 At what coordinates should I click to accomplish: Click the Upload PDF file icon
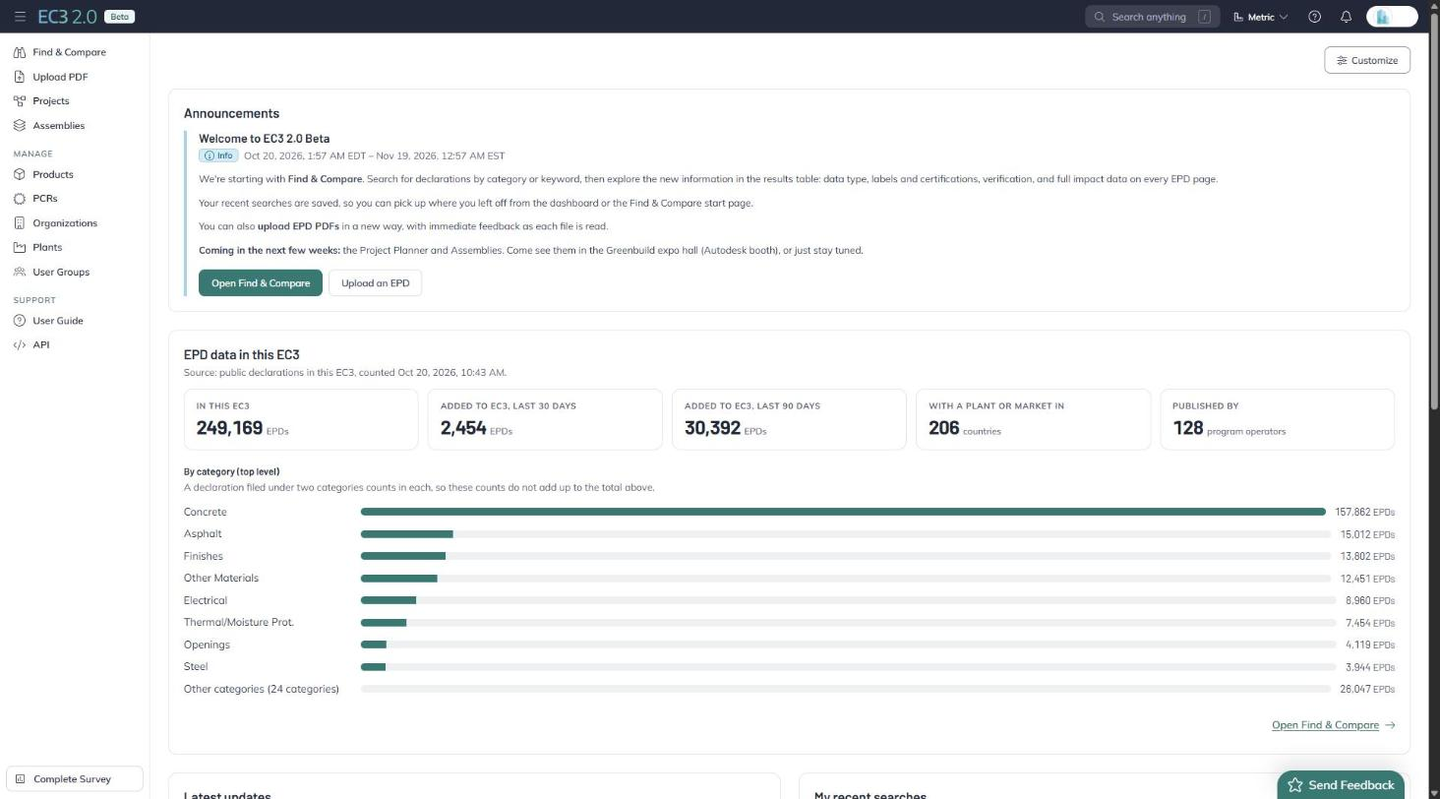(x=19, y=77)
